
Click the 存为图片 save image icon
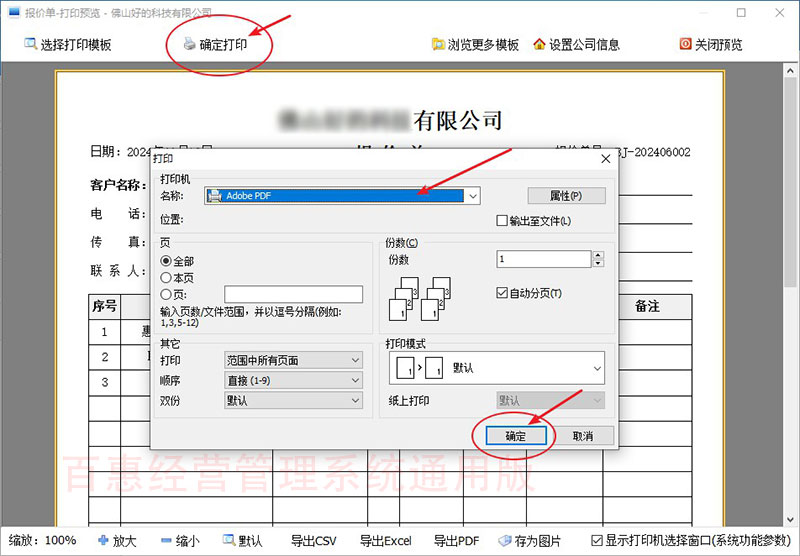coord(505,541)
